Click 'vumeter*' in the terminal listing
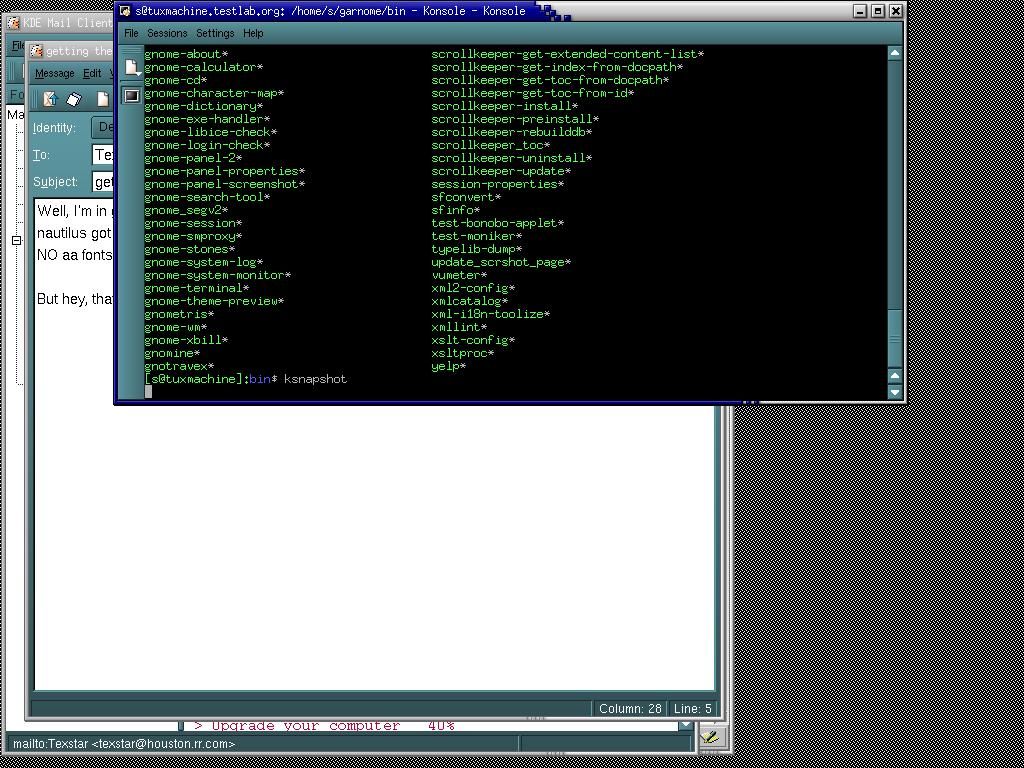 pyautogui.click(x=459, y=275)
